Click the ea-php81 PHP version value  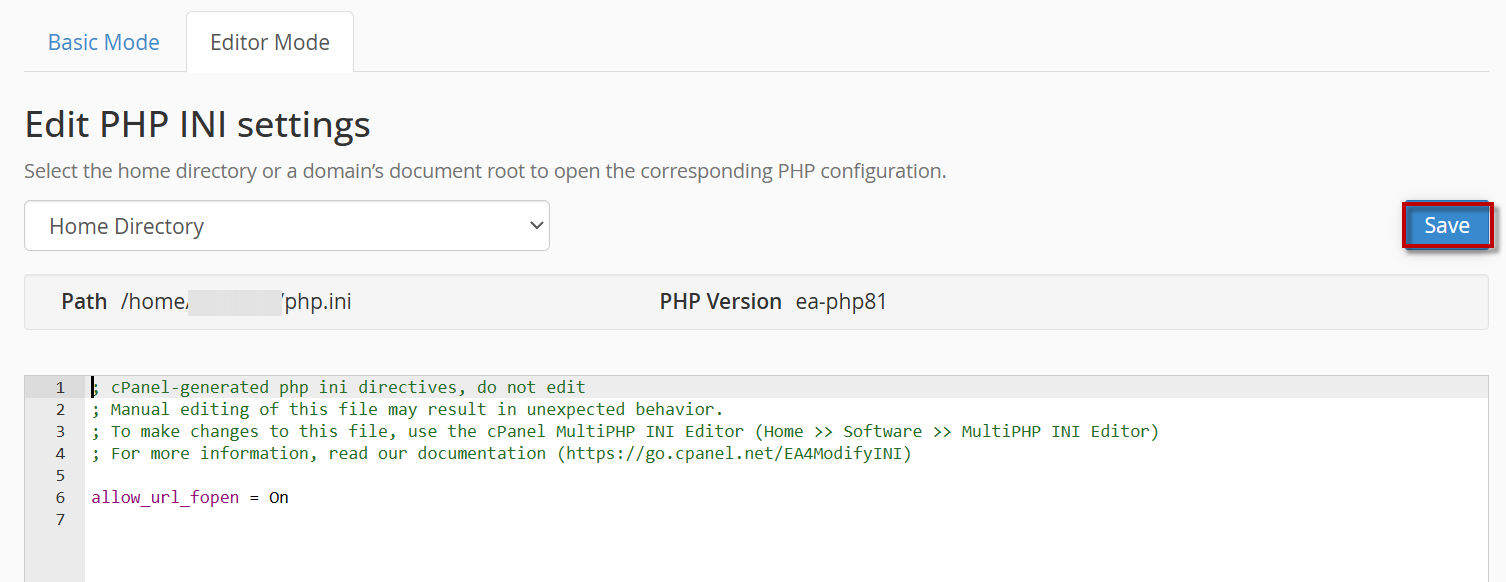point(841,302)
